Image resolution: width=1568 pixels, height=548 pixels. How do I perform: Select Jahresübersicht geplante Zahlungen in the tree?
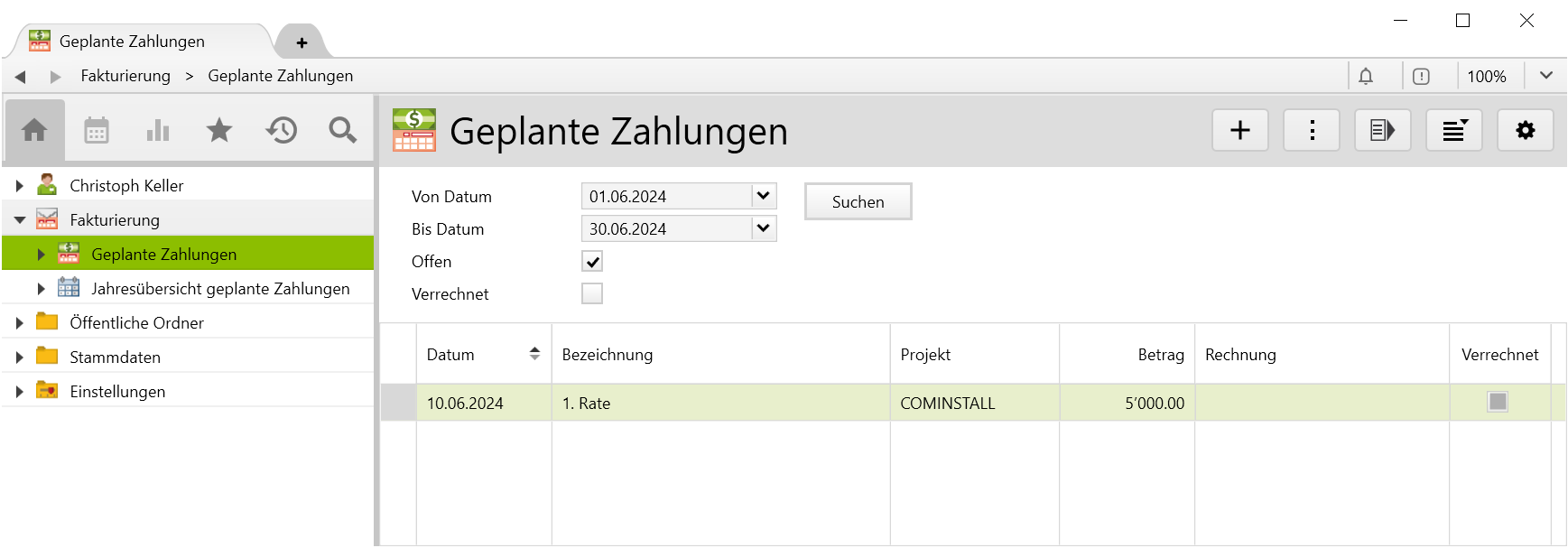tap(220, 289)
